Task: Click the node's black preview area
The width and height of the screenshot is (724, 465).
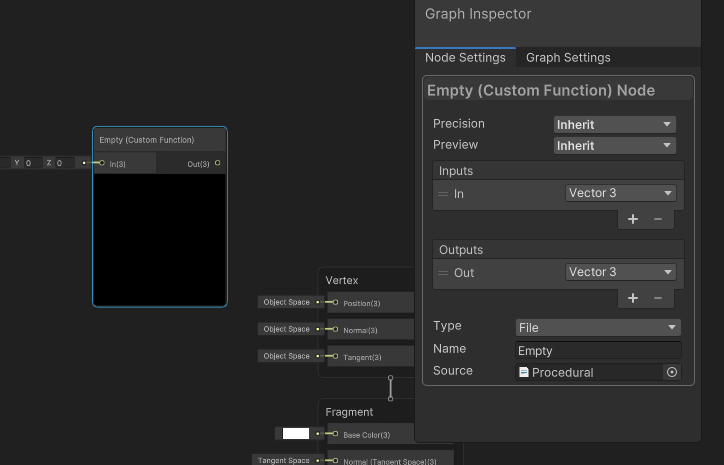Action: 160,239
